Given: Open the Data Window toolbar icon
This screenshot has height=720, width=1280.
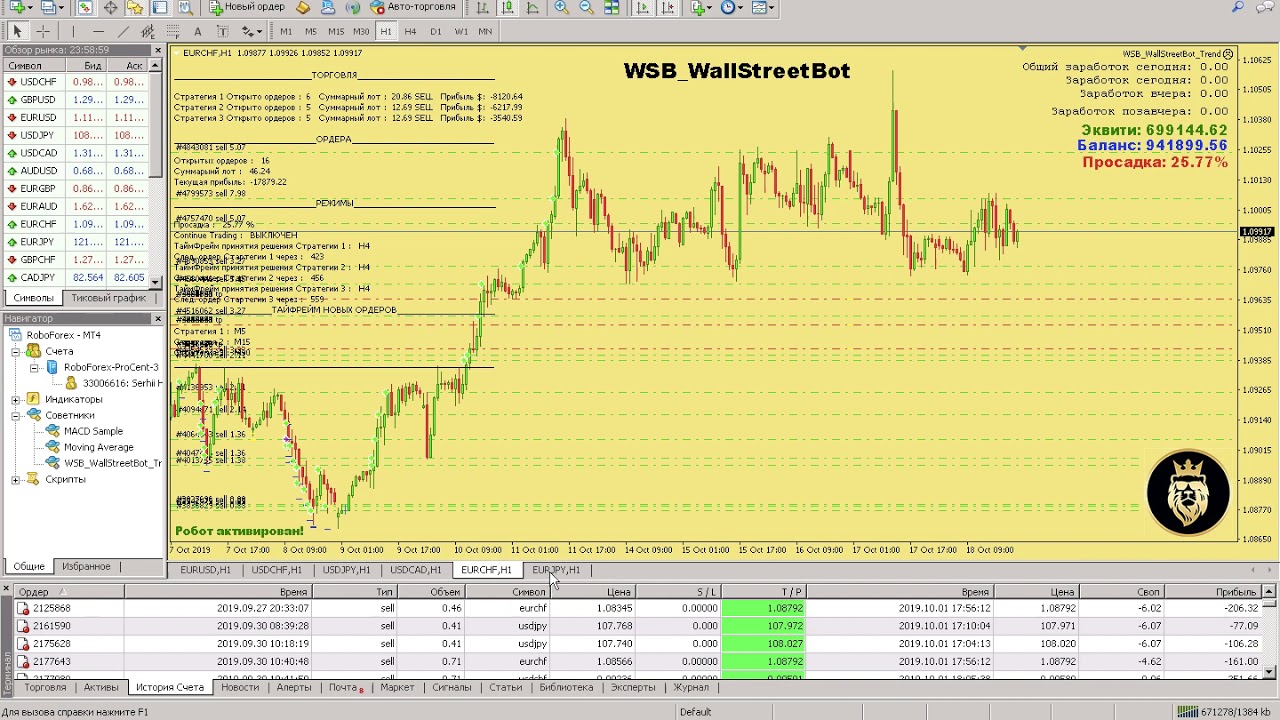Looking at the screenshot, I should tap(110, 7).
